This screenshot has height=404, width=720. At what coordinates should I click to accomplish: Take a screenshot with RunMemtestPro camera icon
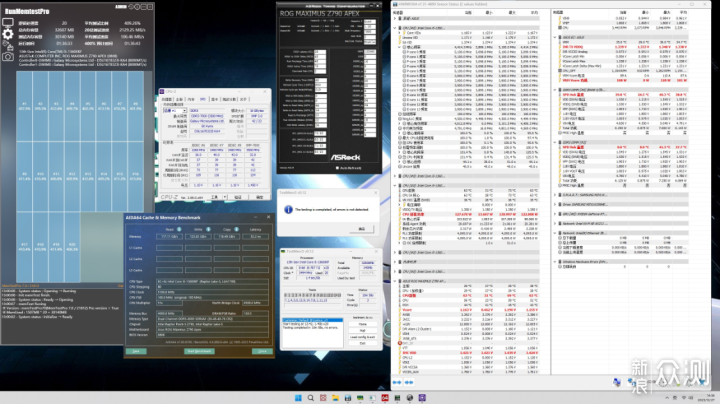point(7,56)
